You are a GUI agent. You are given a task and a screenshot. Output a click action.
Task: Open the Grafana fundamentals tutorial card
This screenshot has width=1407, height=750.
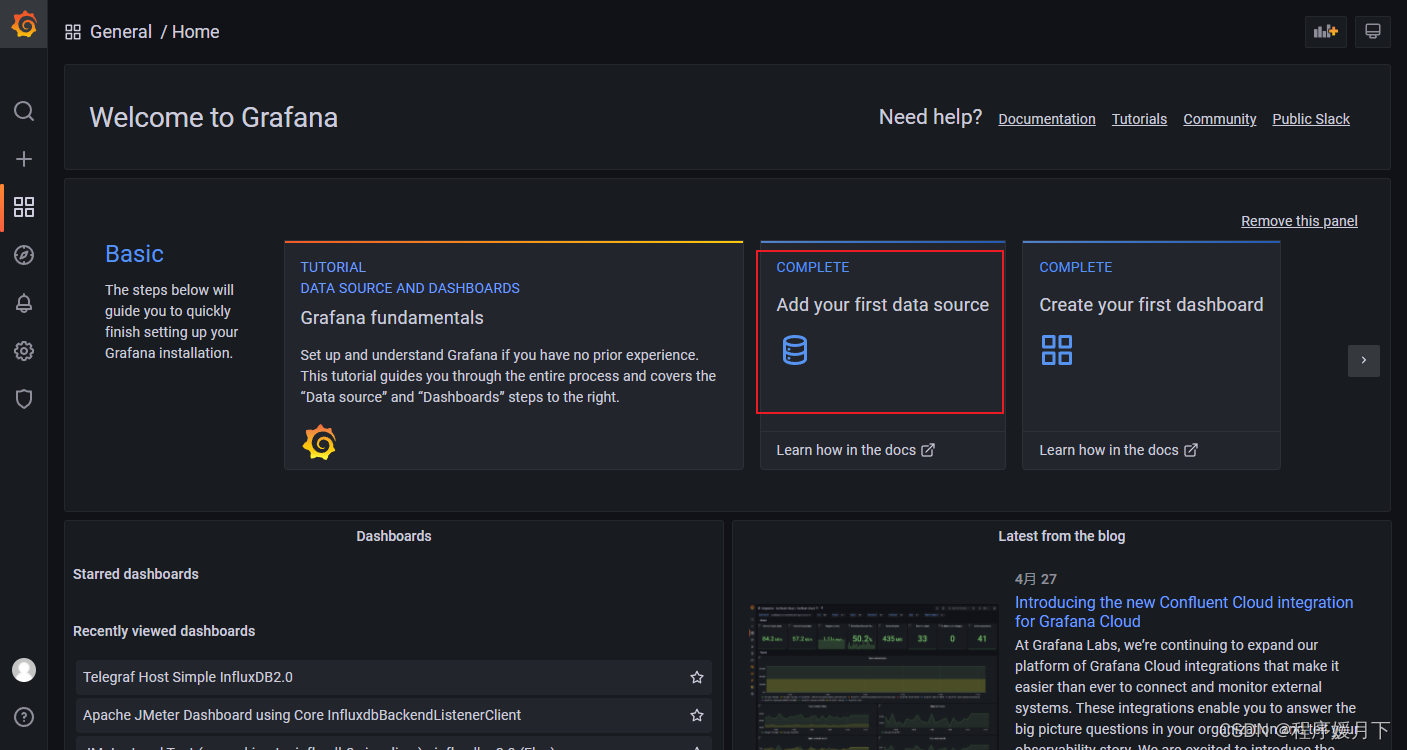click(x=514, y=355)
